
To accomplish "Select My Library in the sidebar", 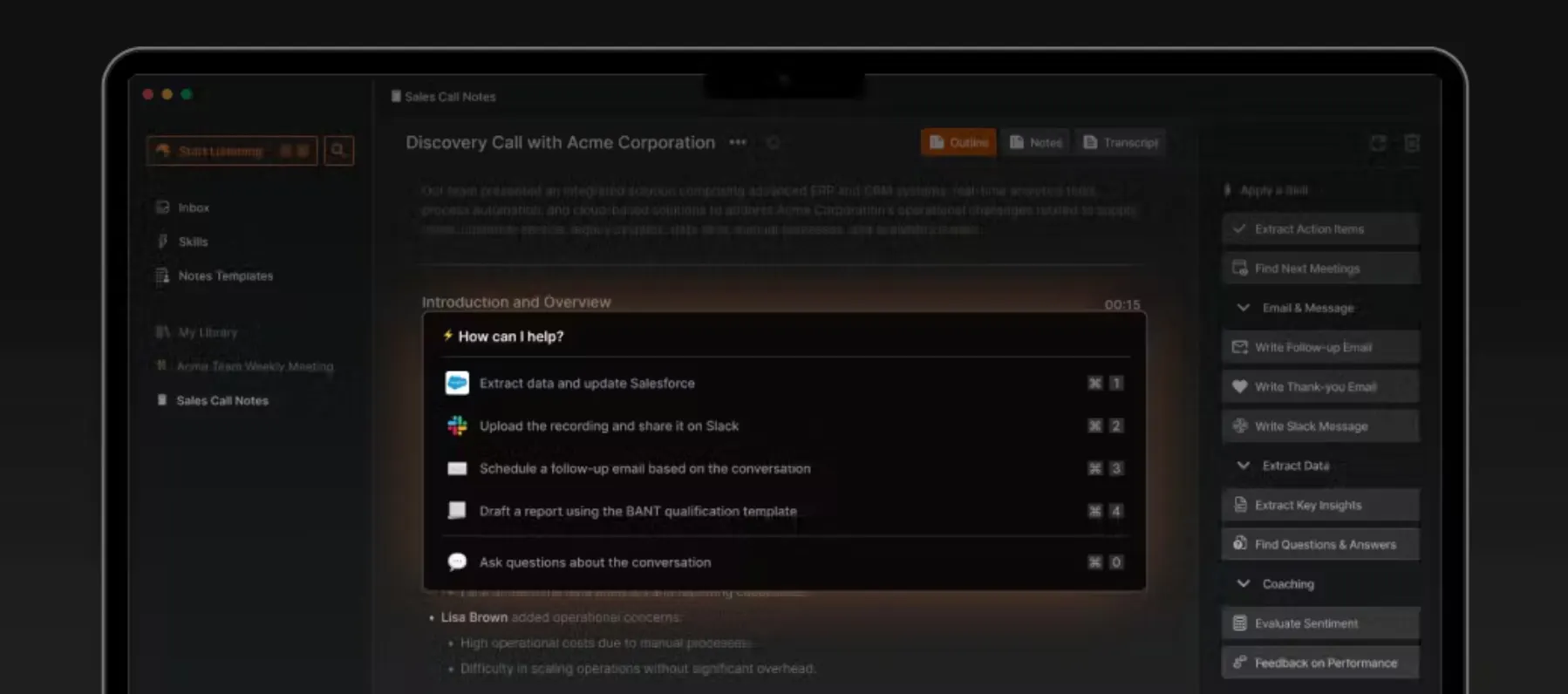I will pyautogui.click(x=197, y=332).
